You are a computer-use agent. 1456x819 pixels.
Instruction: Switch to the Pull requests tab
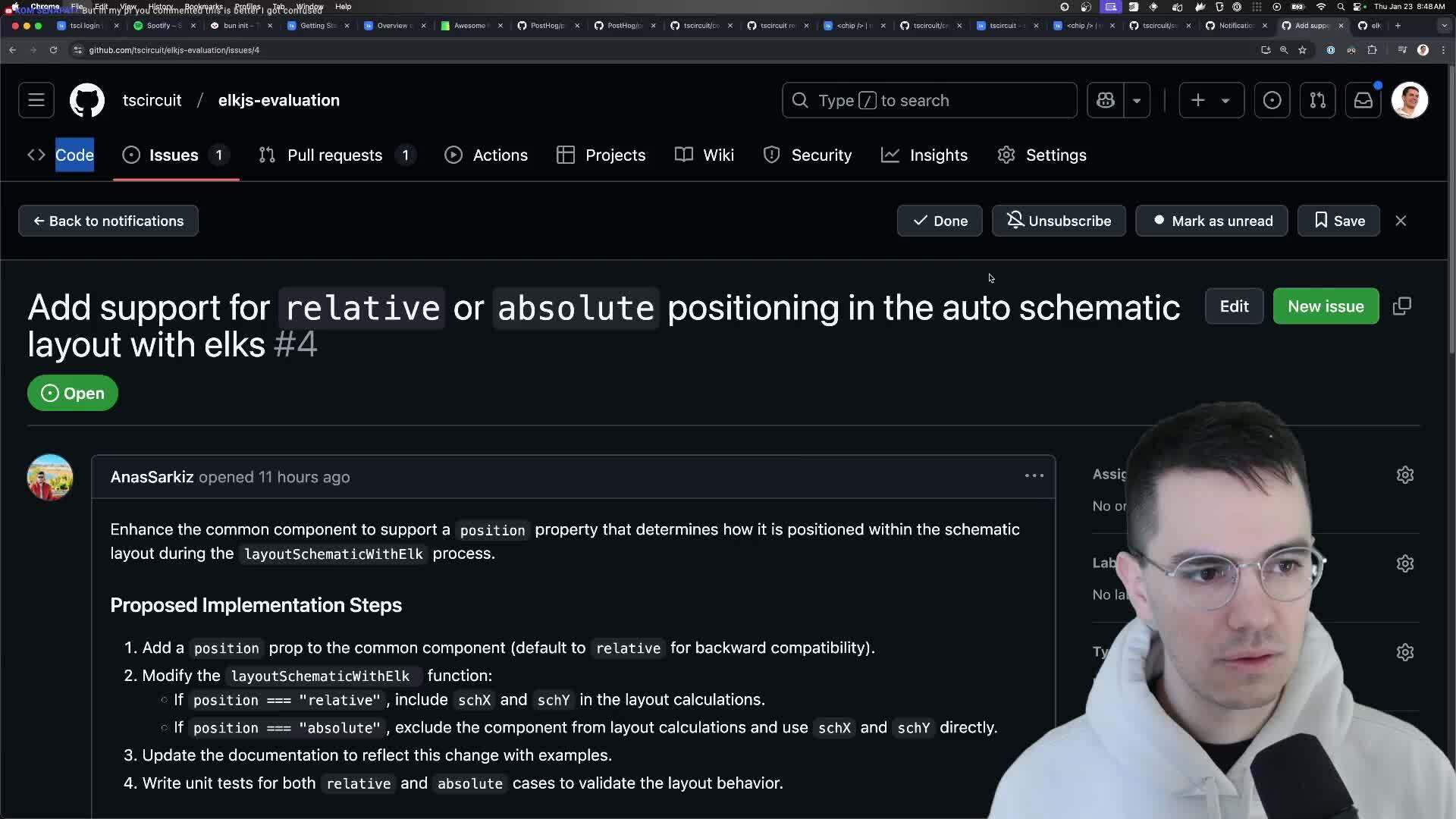pyautogui.click(x=334, y=155)
